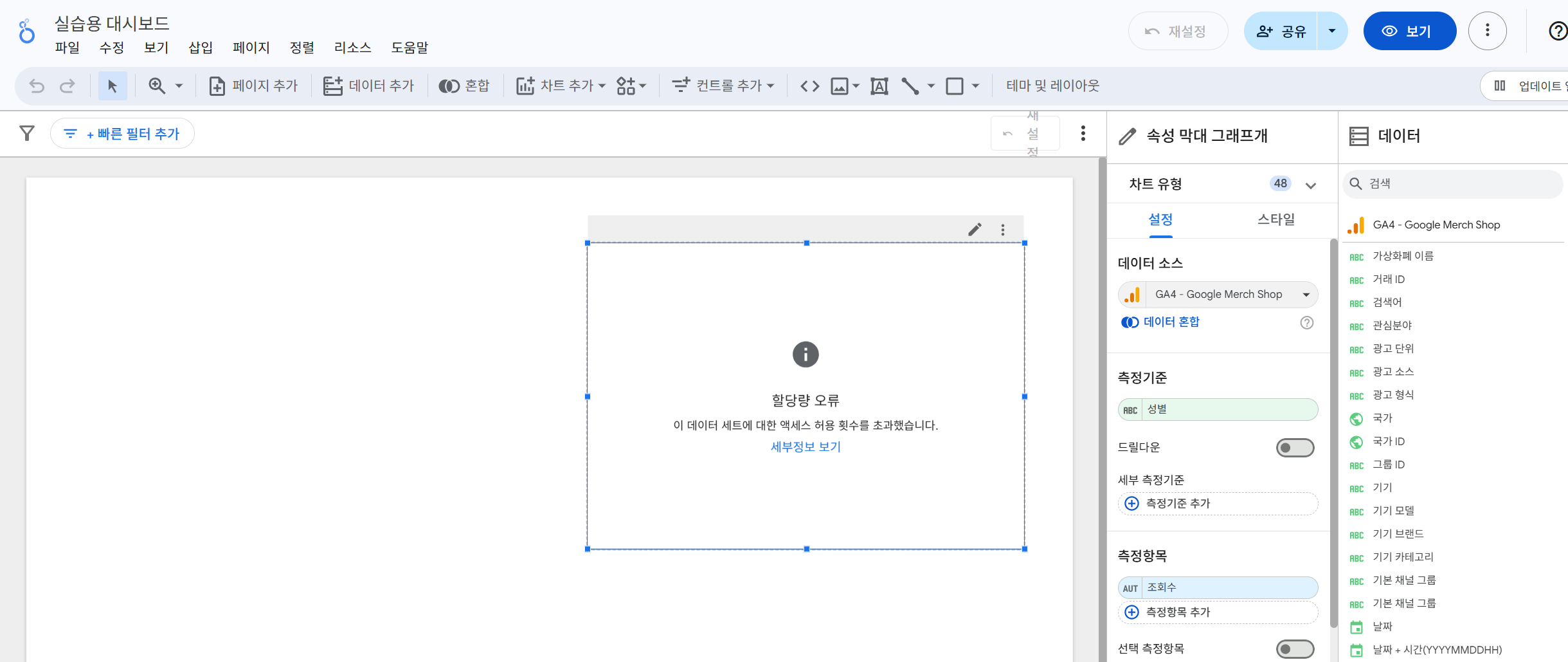Open the 삽입 menu
This screenshot has height=662, width=1568.
coord(201,48)
